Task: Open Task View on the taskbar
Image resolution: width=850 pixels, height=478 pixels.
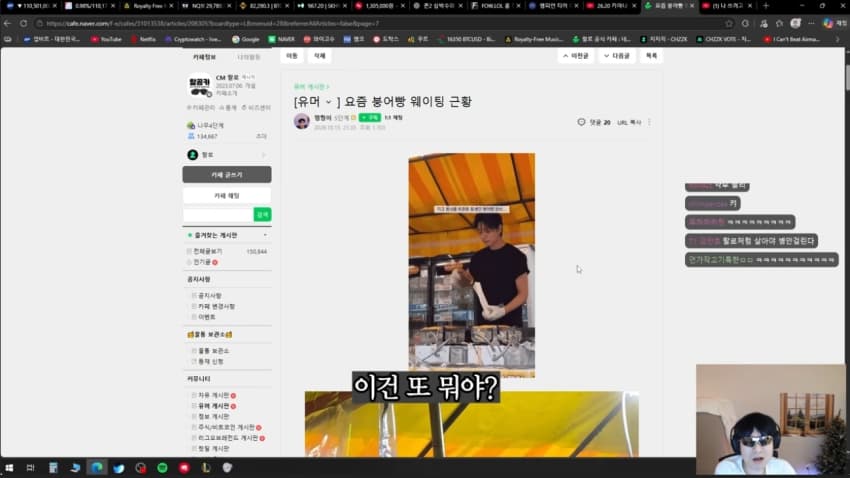Action: pyautogui.click(x=30, y=468)
